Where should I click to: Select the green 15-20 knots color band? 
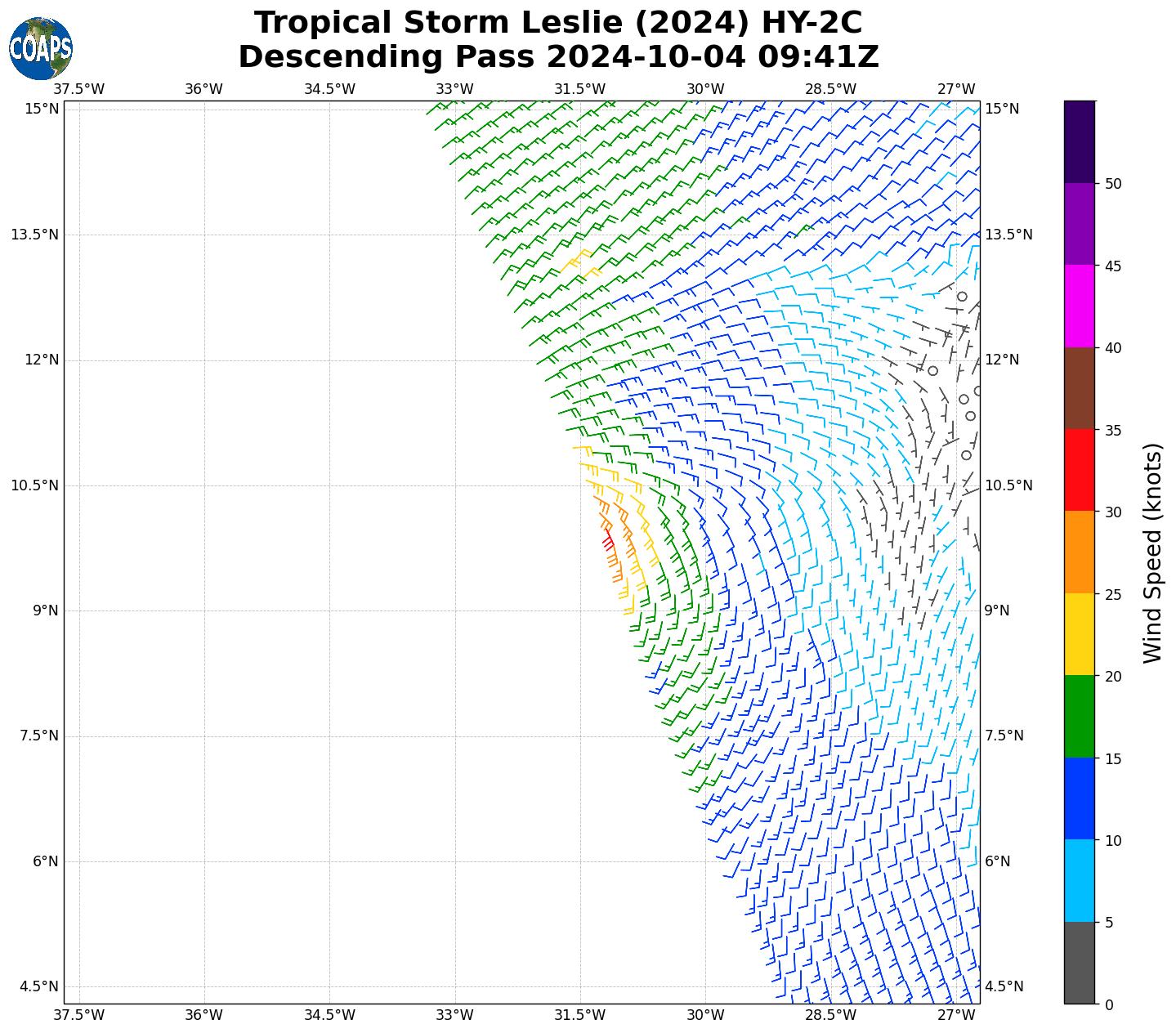click(1079, 717)
